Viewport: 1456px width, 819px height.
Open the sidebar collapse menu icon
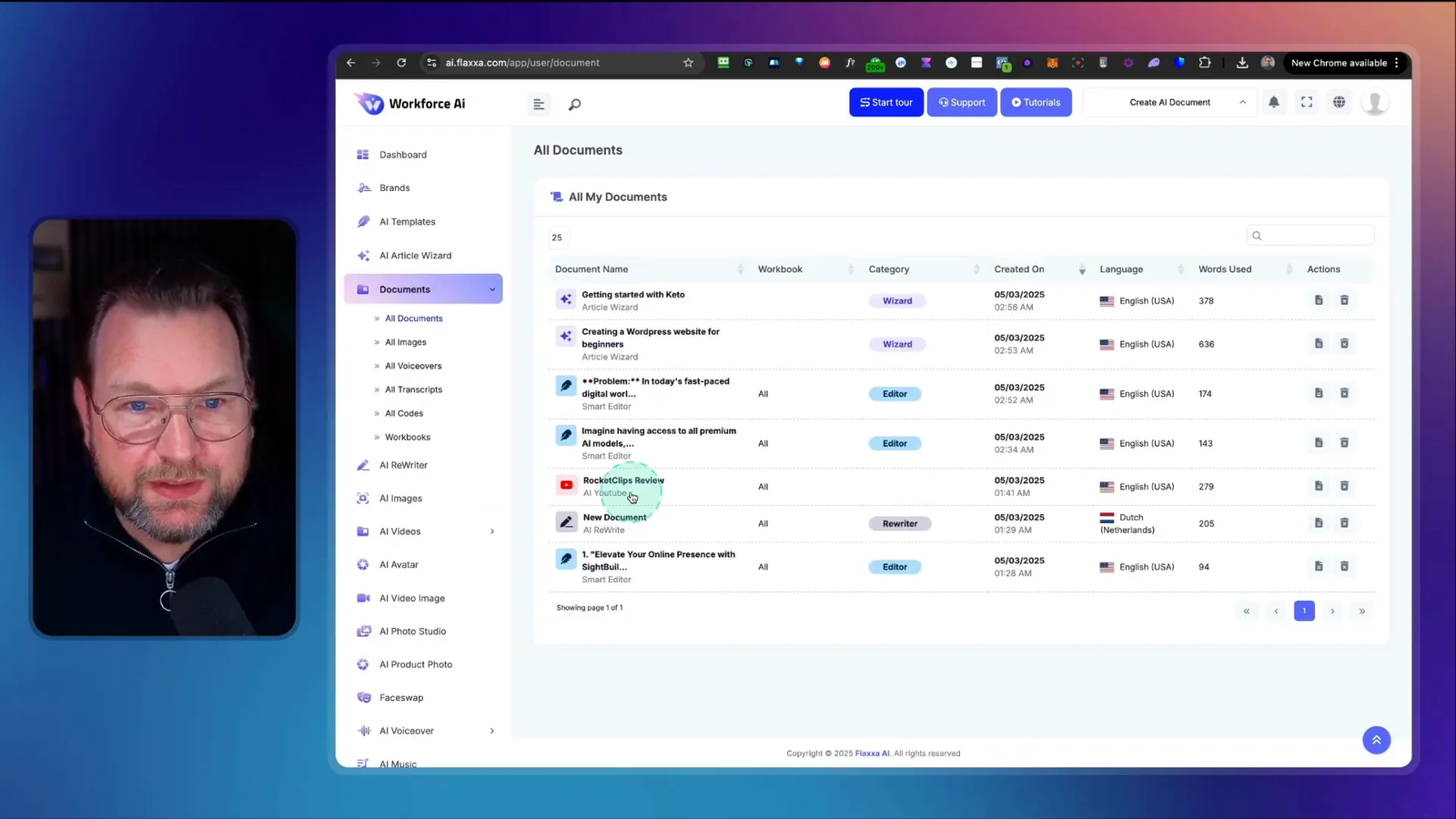click(539, 104)
